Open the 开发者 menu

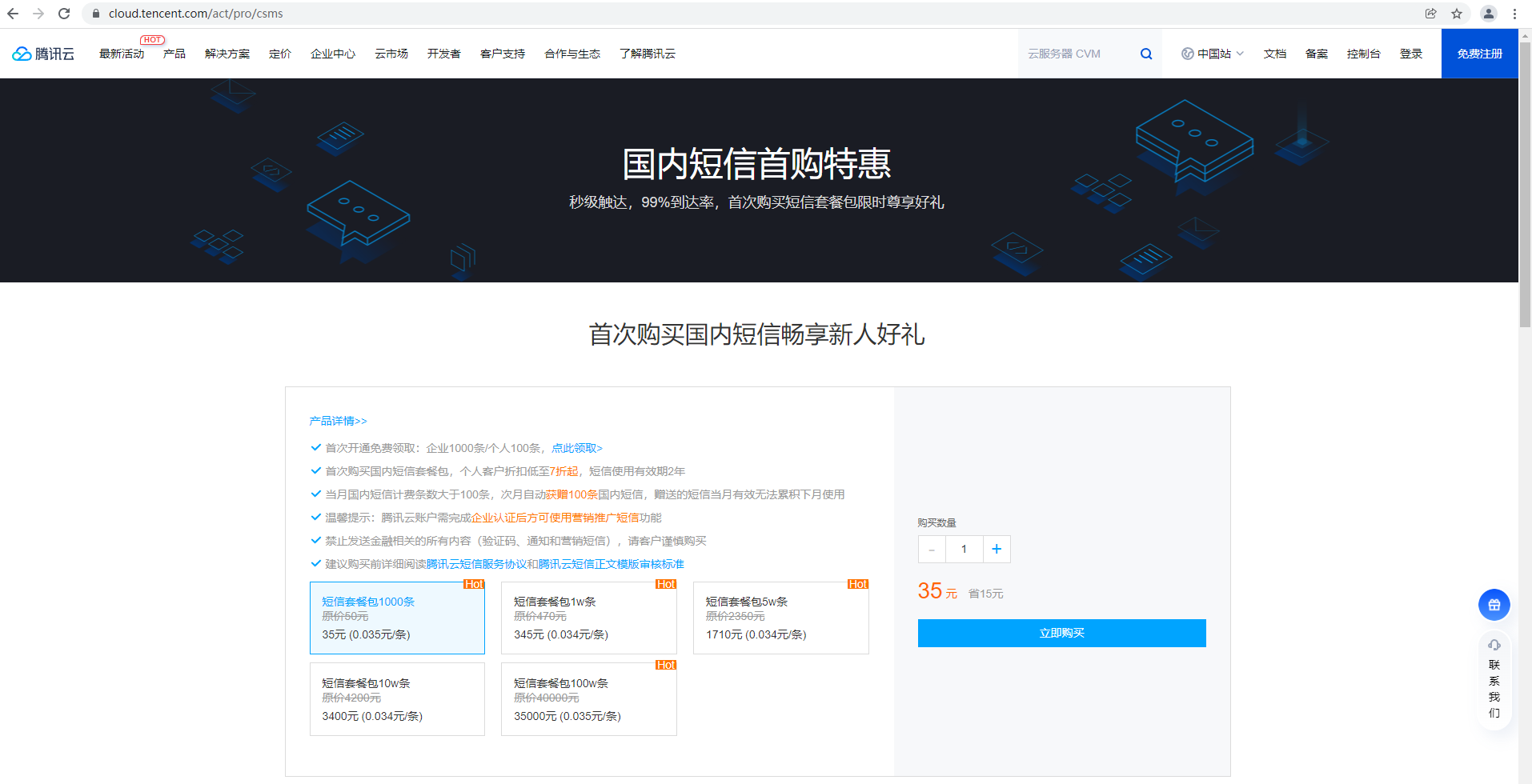pyautogui.click(x=443, y=54)
